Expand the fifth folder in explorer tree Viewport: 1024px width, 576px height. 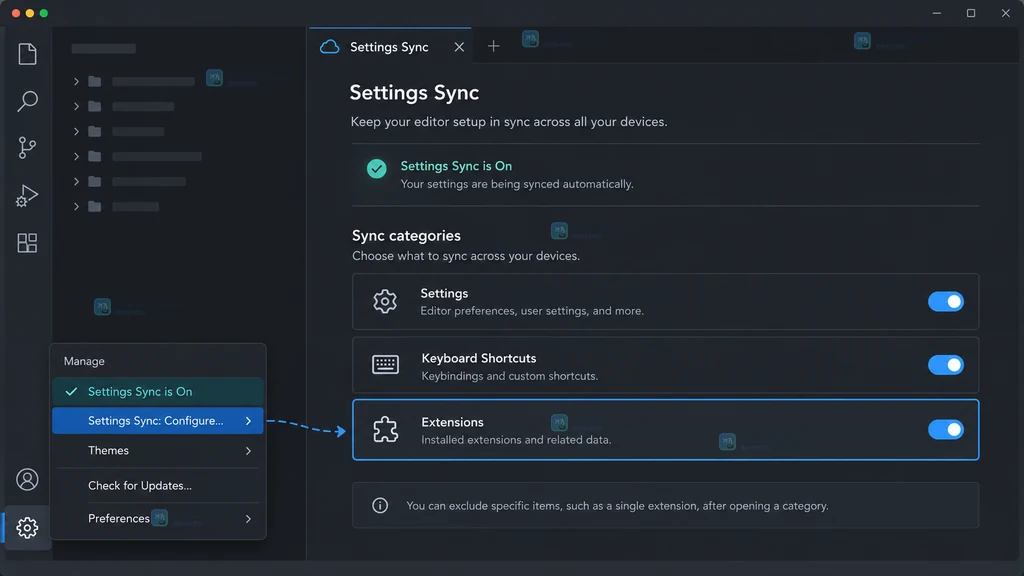pos(76,181)
